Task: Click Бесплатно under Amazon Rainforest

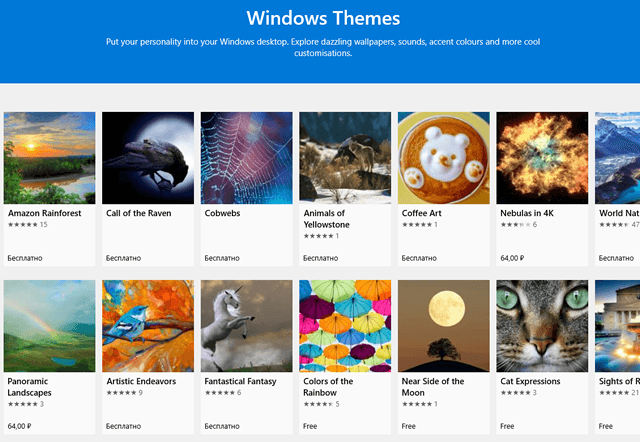Action: pos(25,258)
